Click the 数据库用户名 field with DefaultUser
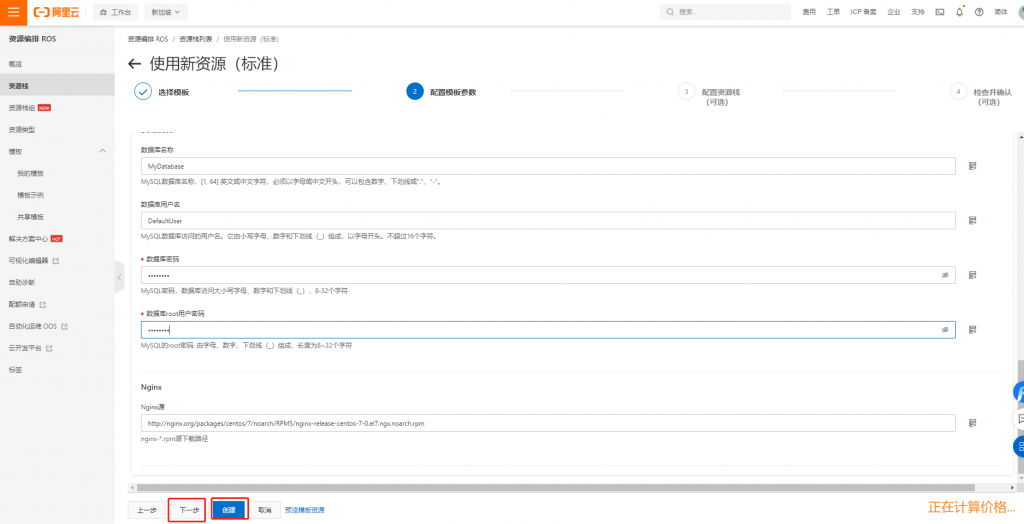The height and width of the screenshot is (524, 1024). [548, 221]
